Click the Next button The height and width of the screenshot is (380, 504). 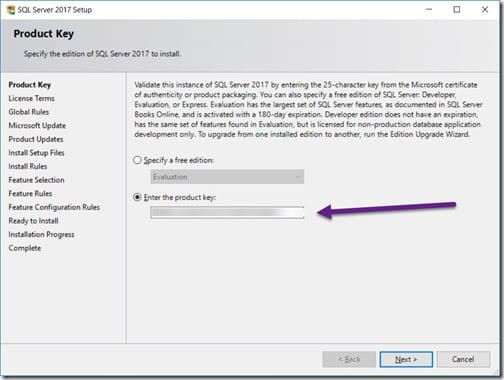click(406, 359)
